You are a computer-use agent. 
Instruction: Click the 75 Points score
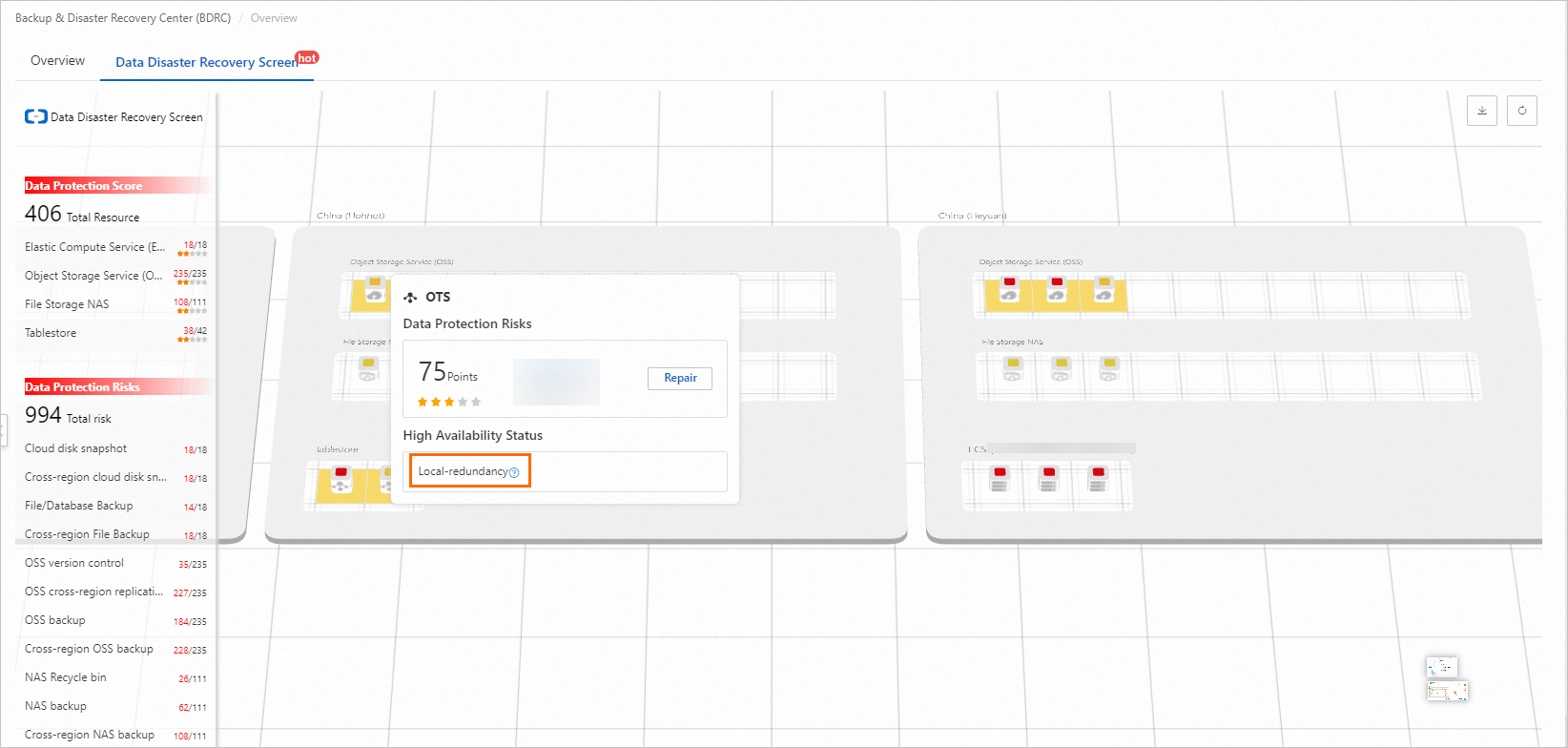tap(447, 372)
